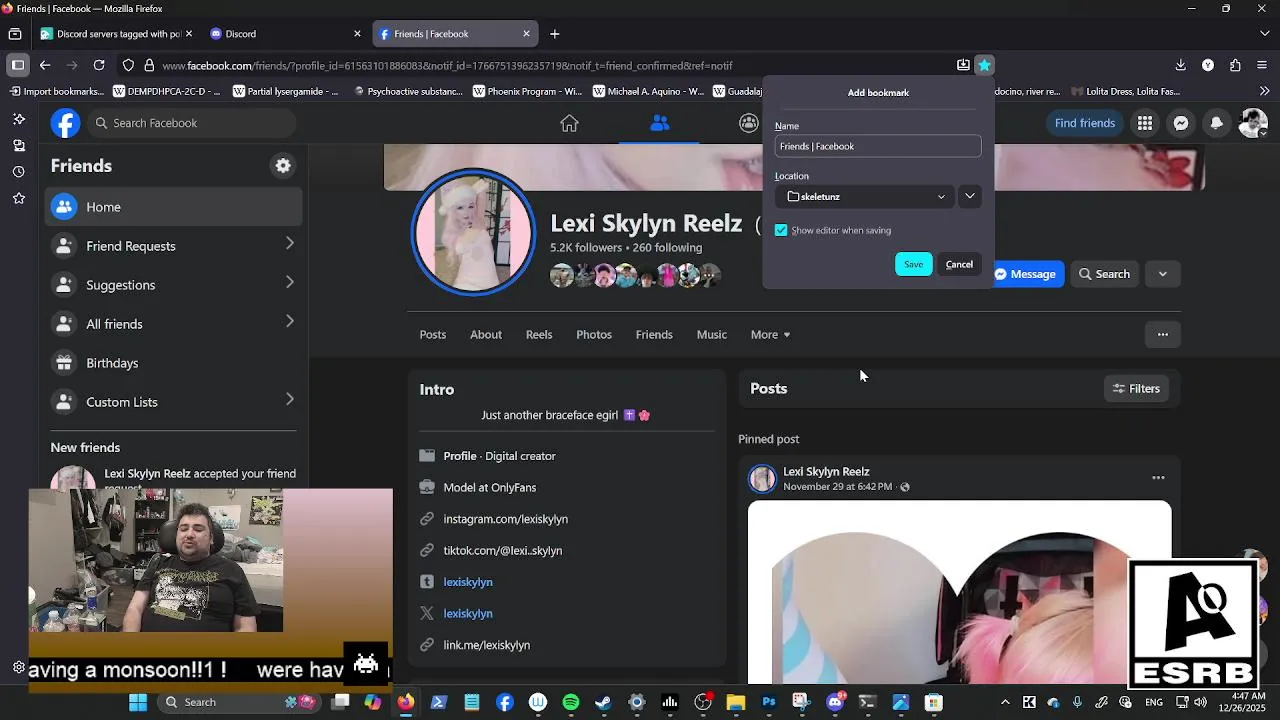Reload the page with the refresh icon
The width and height of the screenshot is (1280, 720).
tap(99, 65)
